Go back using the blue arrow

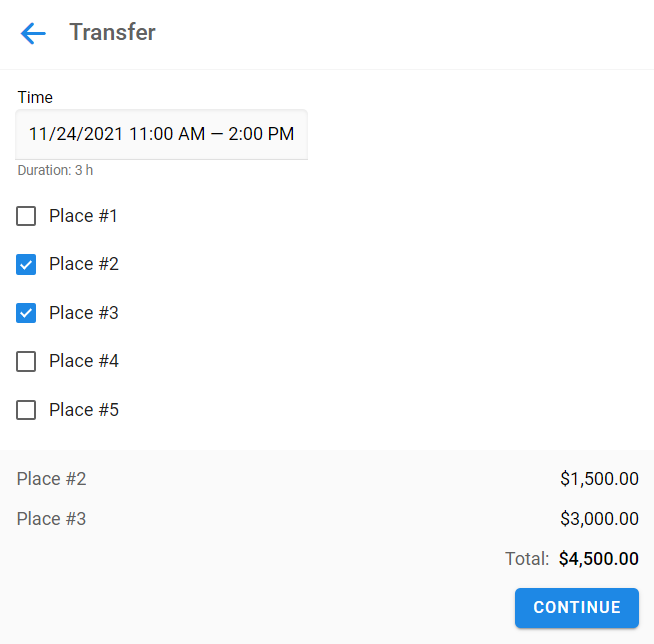pos(33,33)
